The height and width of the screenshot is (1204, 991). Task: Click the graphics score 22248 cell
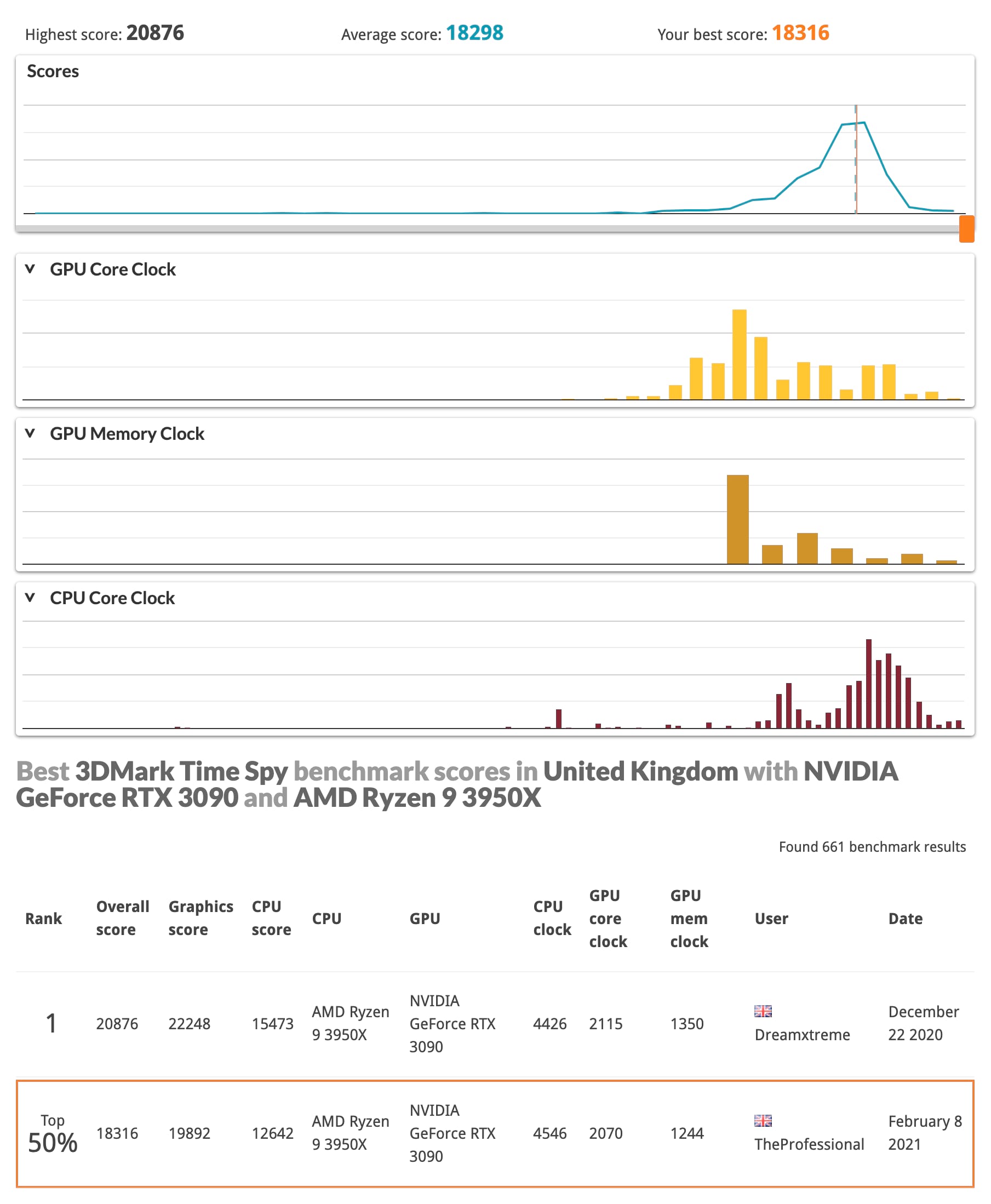(x=190, y=1024)
